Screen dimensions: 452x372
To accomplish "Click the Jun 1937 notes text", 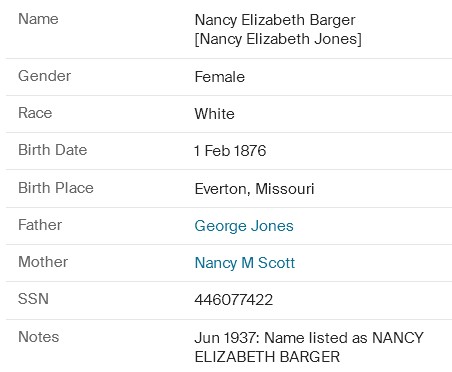I will pyautogui.click(x=309, y=347).
